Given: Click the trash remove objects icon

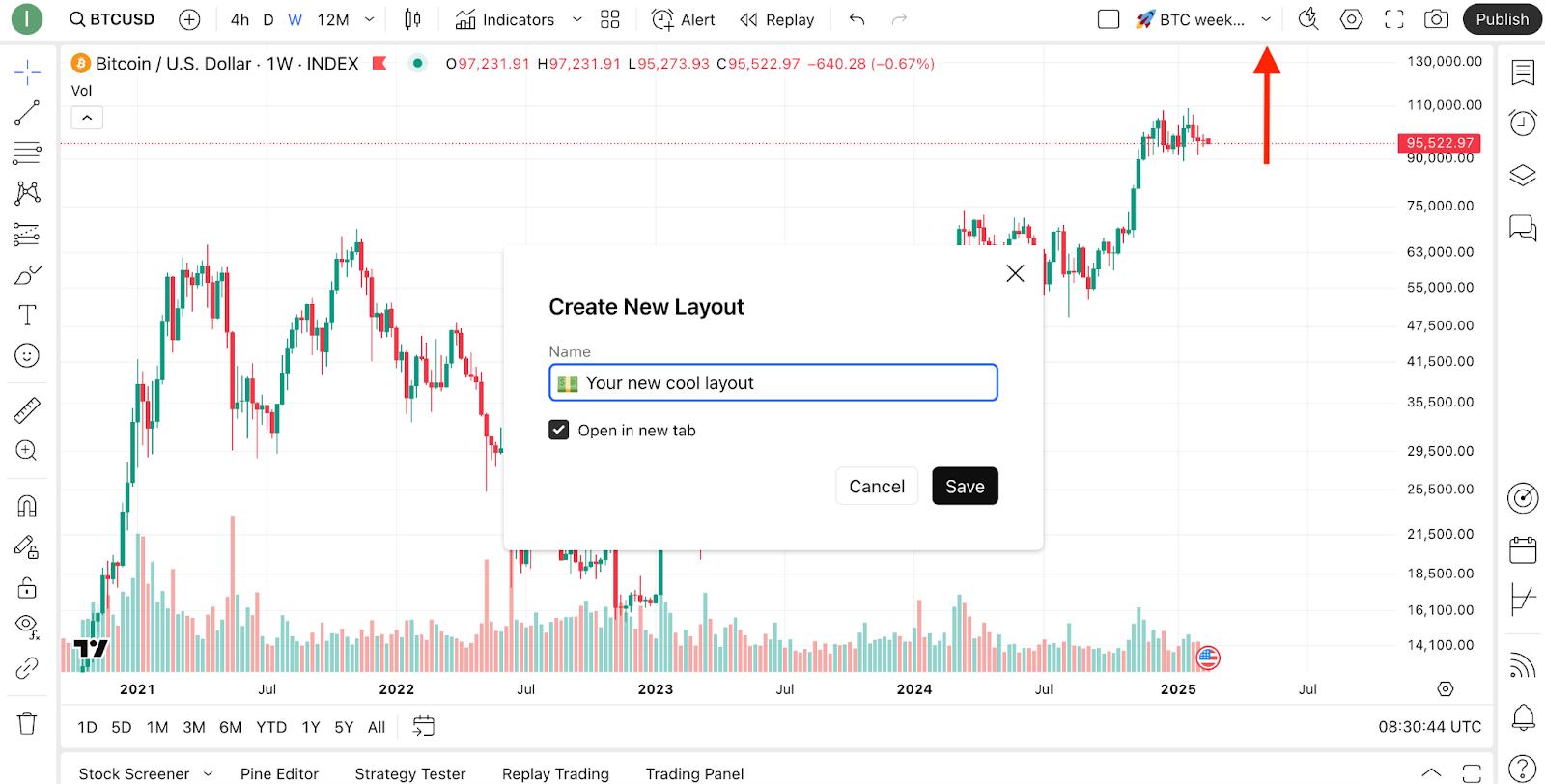Looking at the screenshot, I should (x=27, y=723).
